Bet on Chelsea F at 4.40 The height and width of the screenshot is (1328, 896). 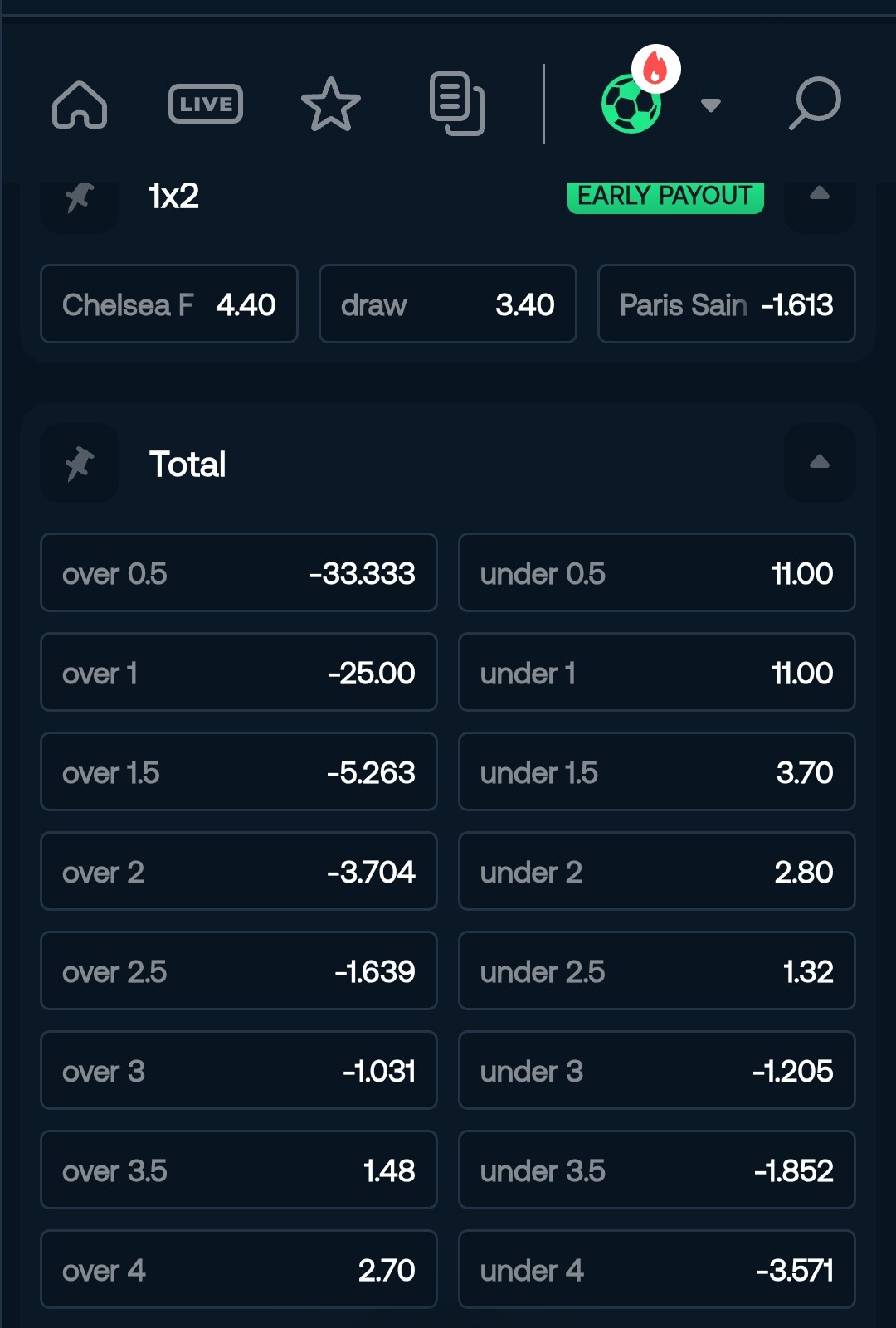[169, 304]
